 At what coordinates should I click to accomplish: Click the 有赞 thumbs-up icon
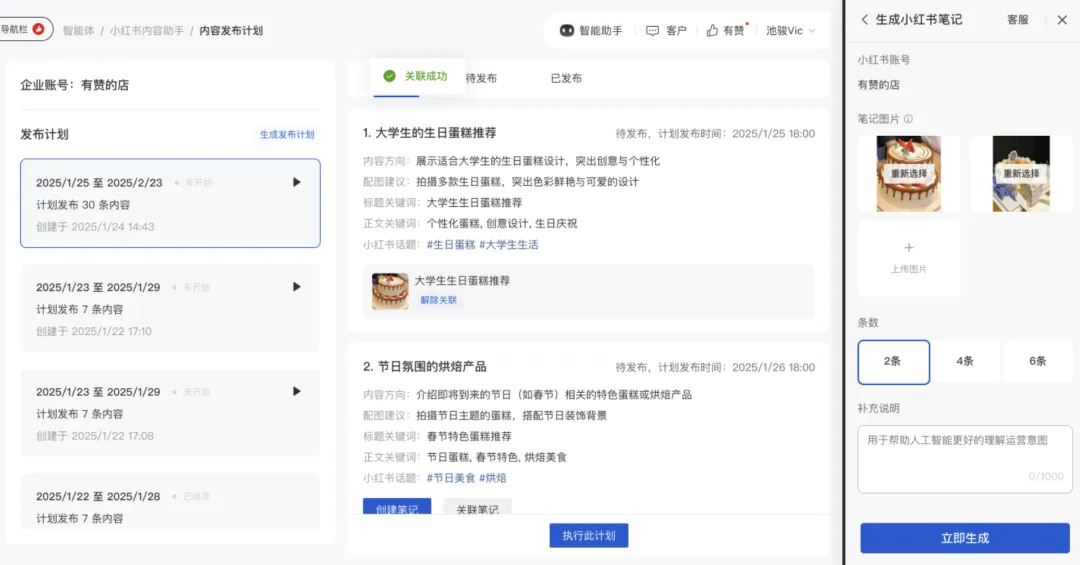[712, 31]
